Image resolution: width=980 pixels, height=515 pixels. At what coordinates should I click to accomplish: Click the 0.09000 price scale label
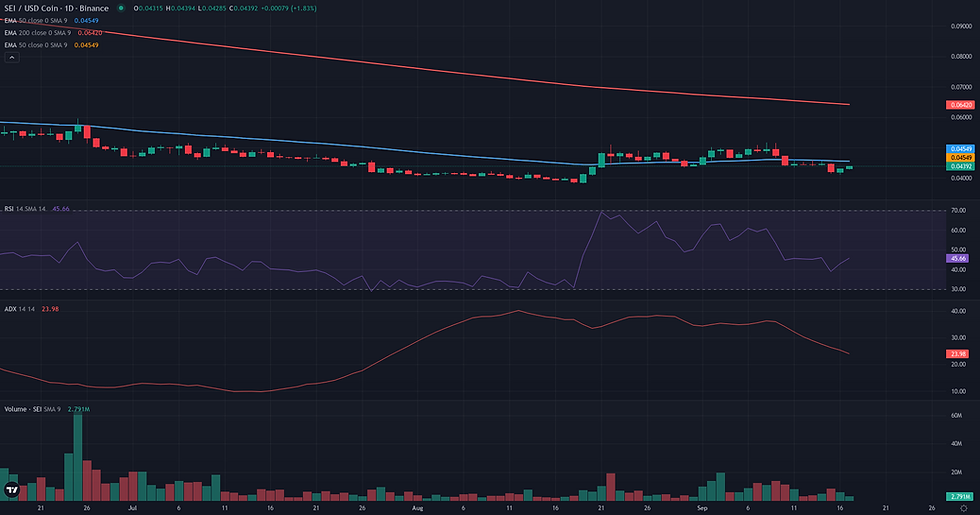pyautogui.click(x=961, y=26)
